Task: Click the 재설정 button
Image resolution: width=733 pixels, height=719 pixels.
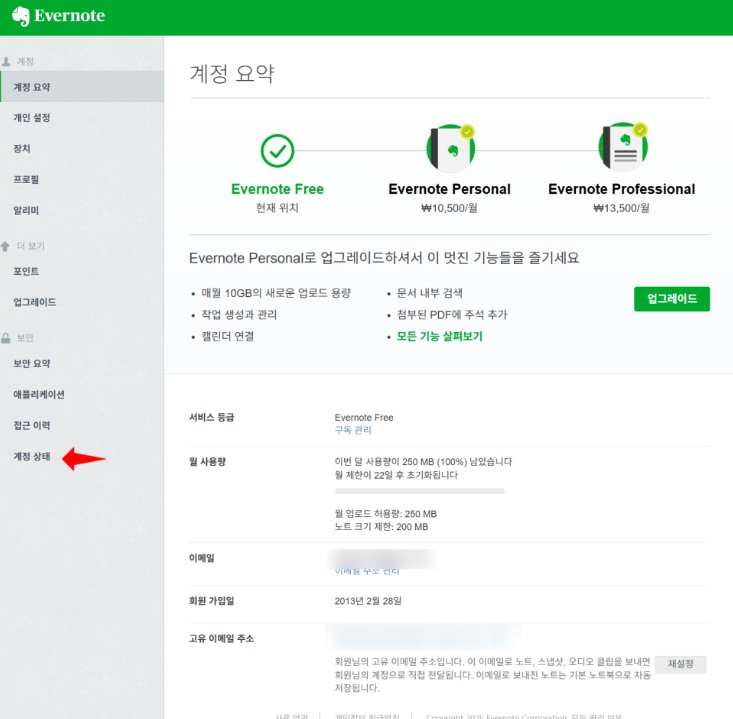Action: coord(681,664)
